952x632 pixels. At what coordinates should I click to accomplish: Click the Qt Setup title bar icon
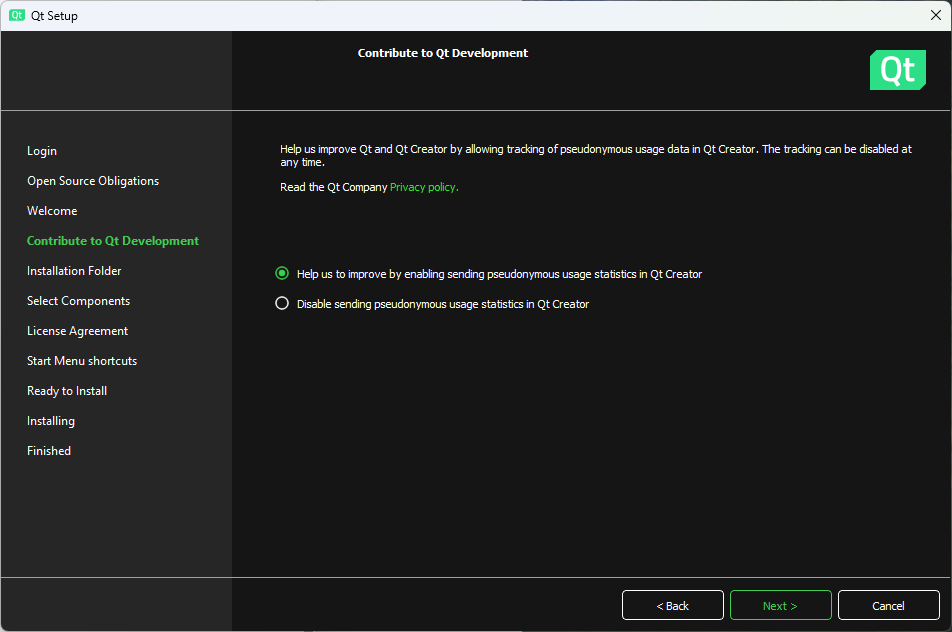[17, 15]
